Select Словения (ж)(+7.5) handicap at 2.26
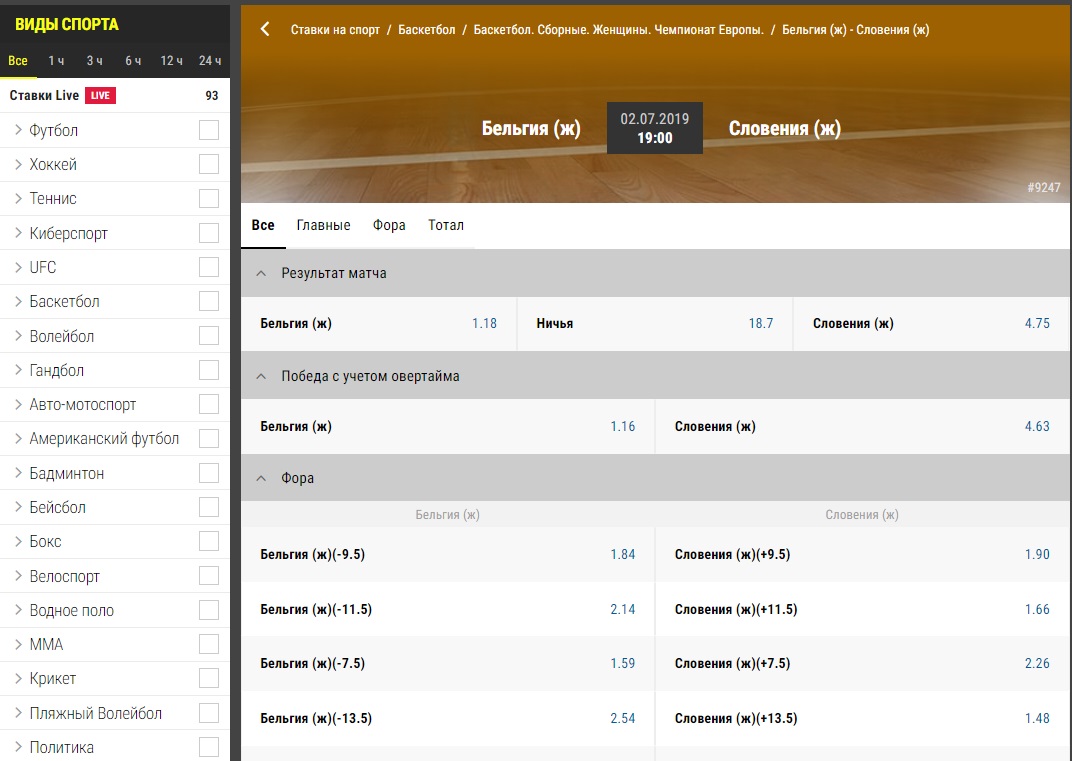Viewport: 1072px width, 761px height. coord(862,663)
